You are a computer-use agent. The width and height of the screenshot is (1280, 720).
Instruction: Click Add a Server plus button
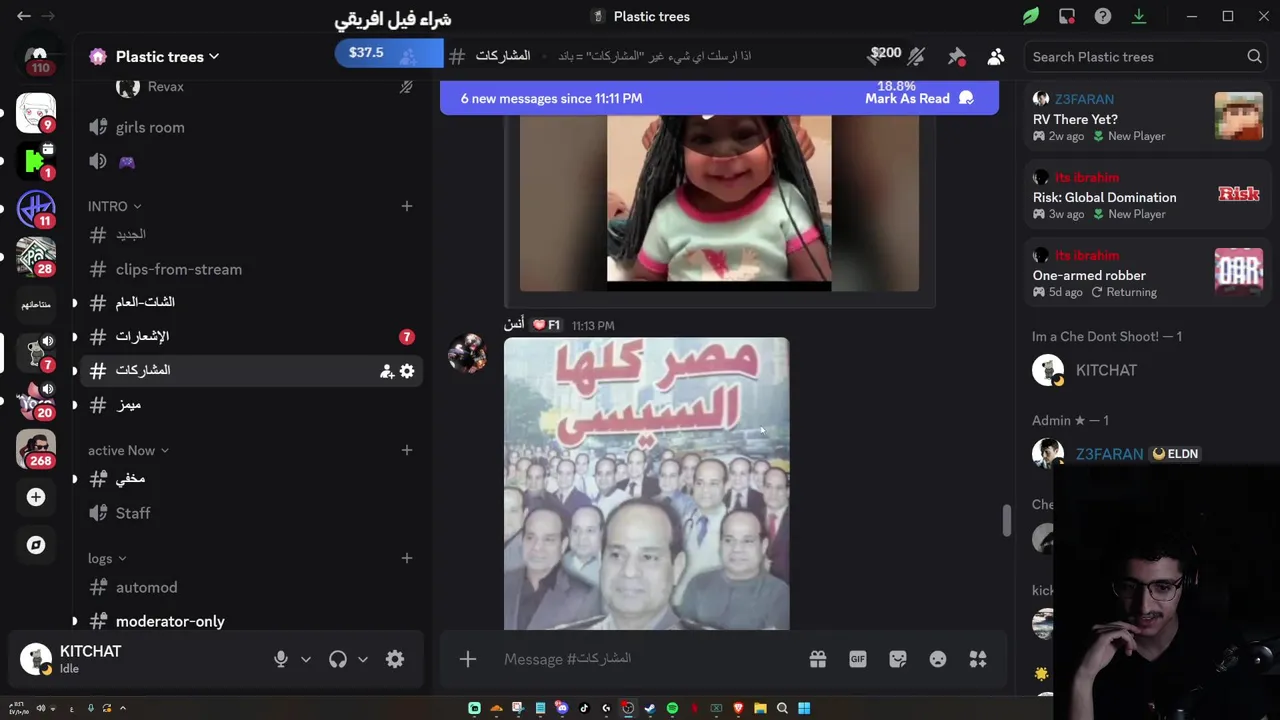pos(36,497)
